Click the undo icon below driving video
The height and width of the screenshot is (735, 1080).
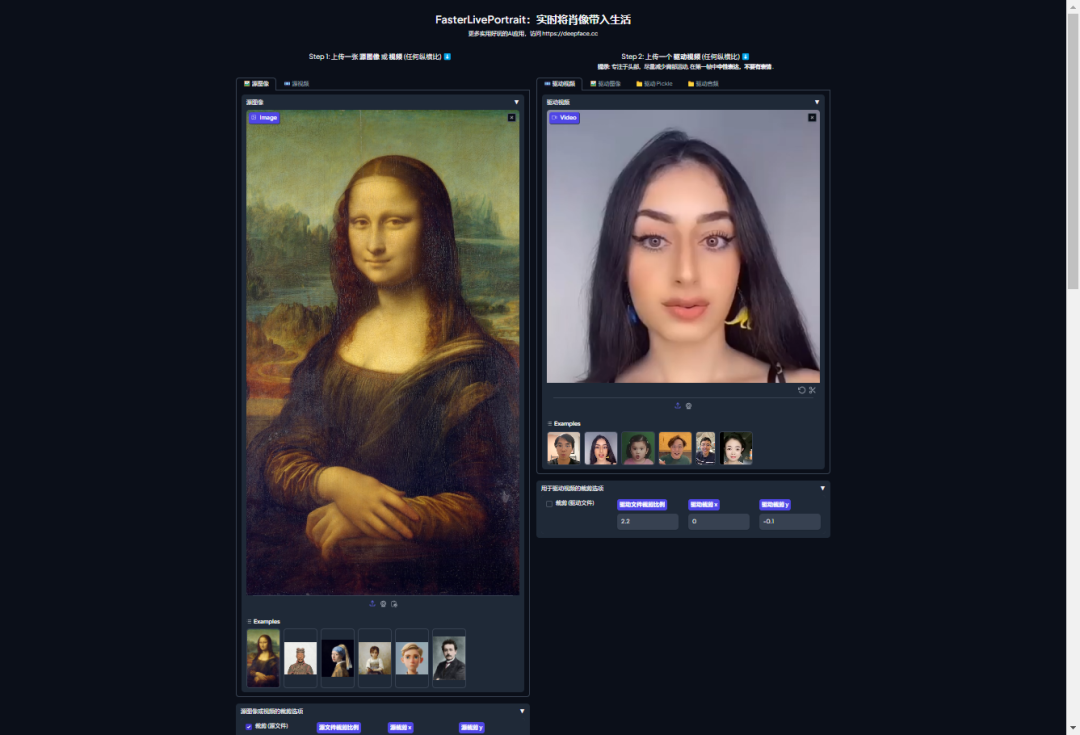[x=802, y=390]
